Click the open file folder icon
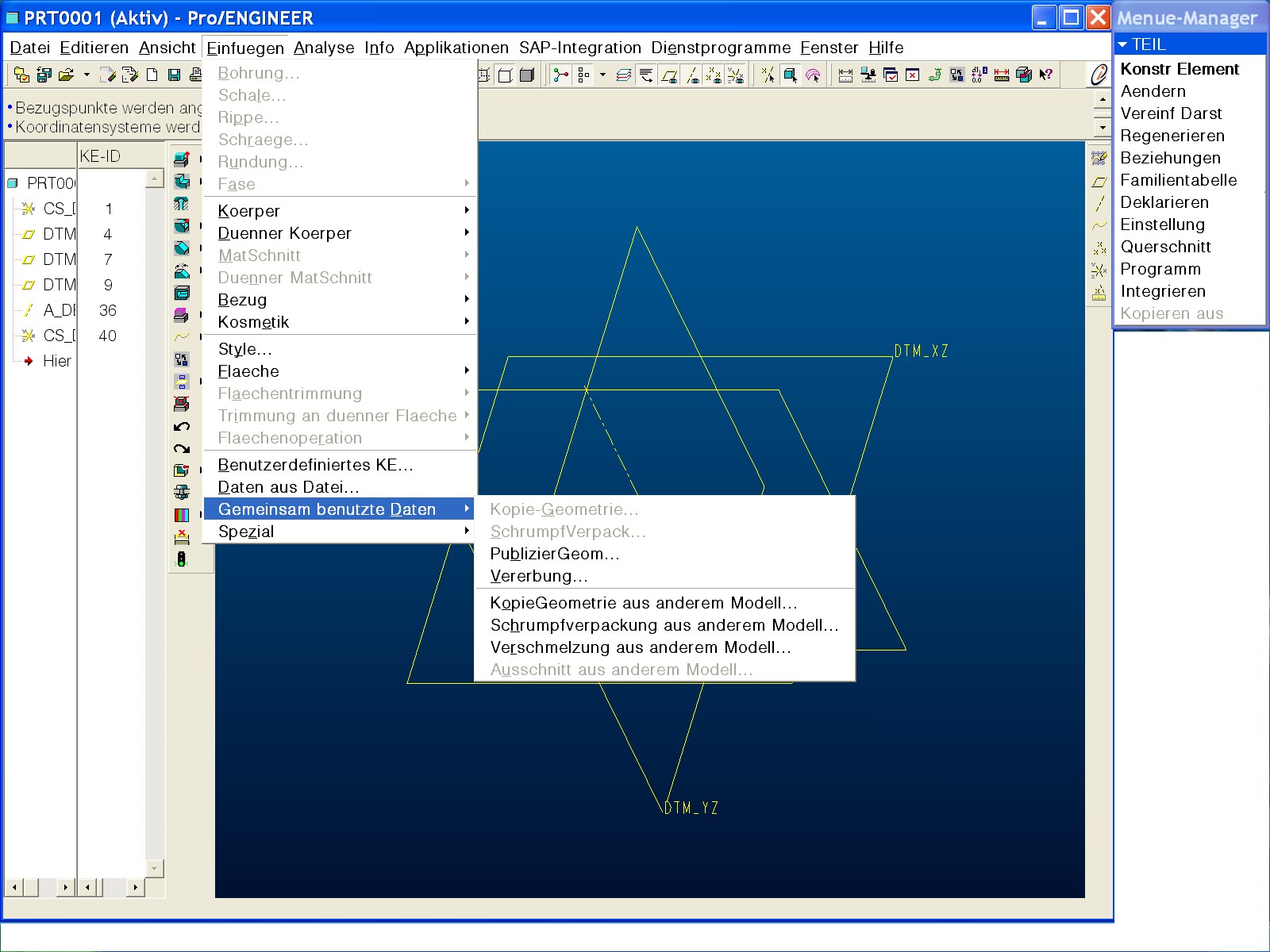This screenshot has height=952, width=1270. [66, 75]
